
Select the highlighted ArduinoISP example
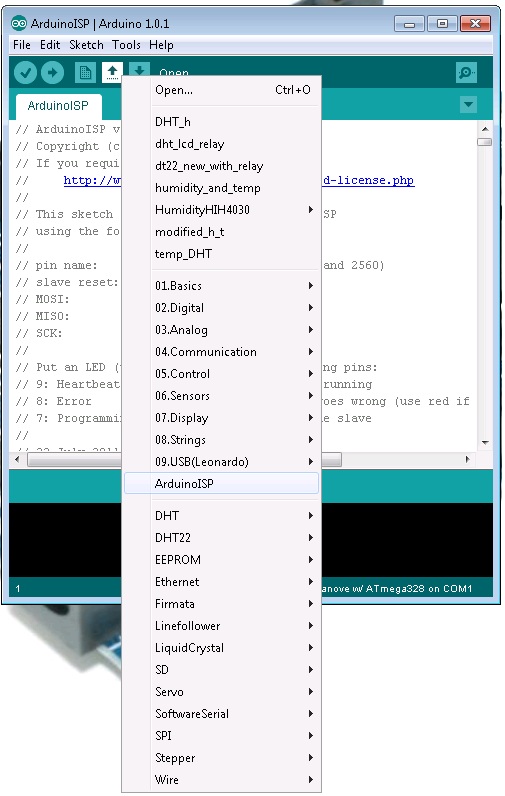[x=221, y=484]
